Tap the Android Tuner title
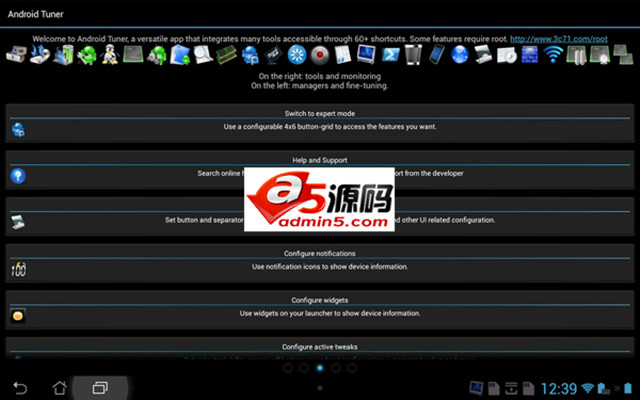 pos(36,14)
